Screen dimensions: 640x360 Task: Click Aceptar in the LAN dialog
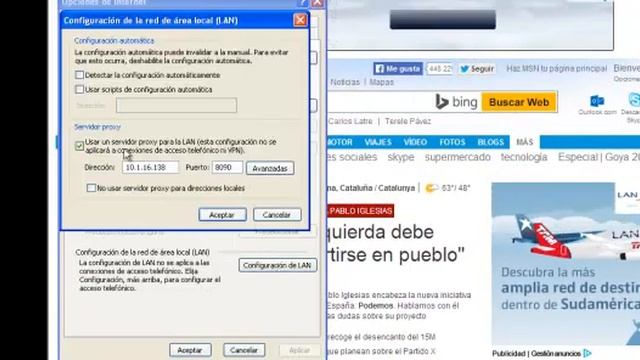pos(222,215)
